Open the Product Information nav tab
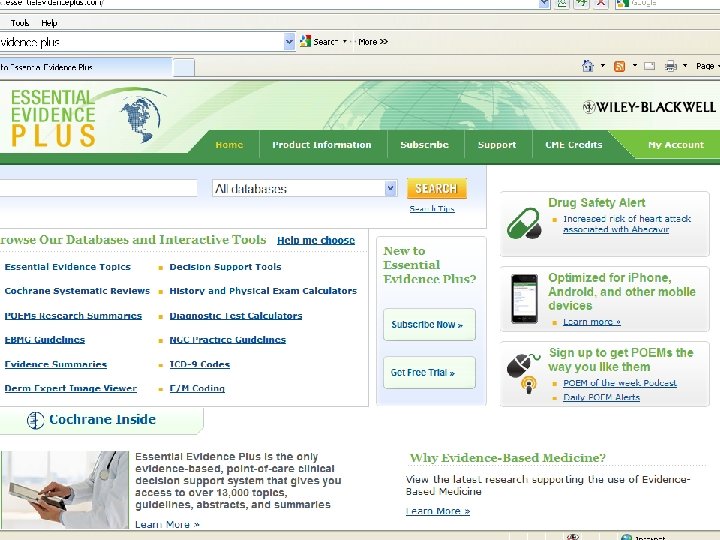This screenshot has width=720, height=540. coord(322,145)
